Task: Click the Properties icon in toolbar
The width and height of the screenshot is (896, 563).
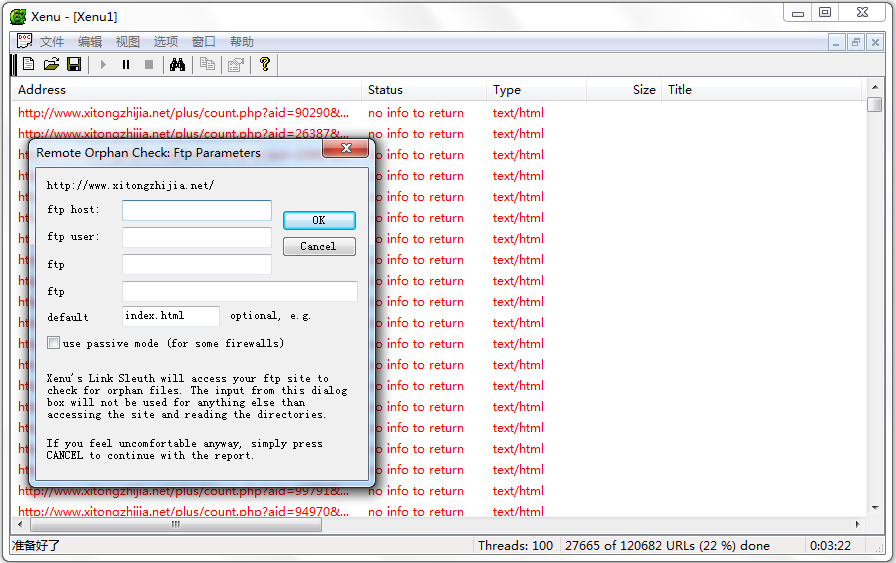Action: pyautogui.click(x=236, y=65)
